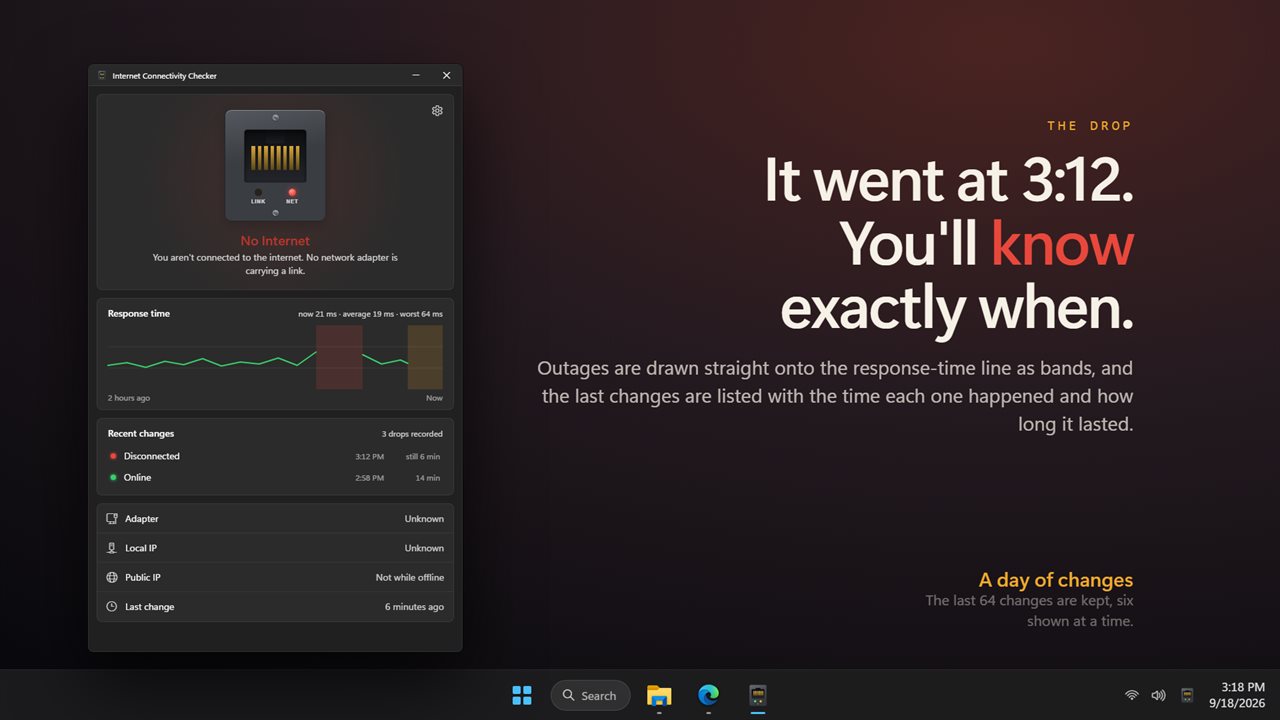Click the taskbar Search box
Image resolution: width=1280 pixels, height=720 pixels.
[x=590, y=695]
